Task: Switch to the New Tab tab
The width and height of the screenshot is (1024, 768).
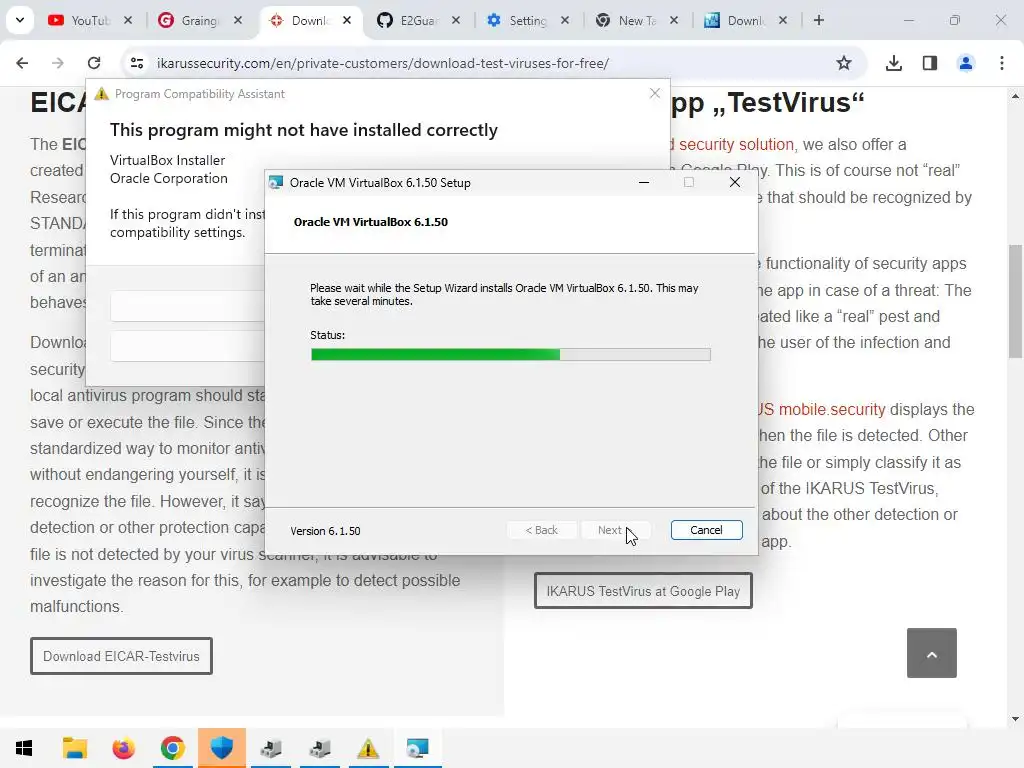Action: click(636, 20)
